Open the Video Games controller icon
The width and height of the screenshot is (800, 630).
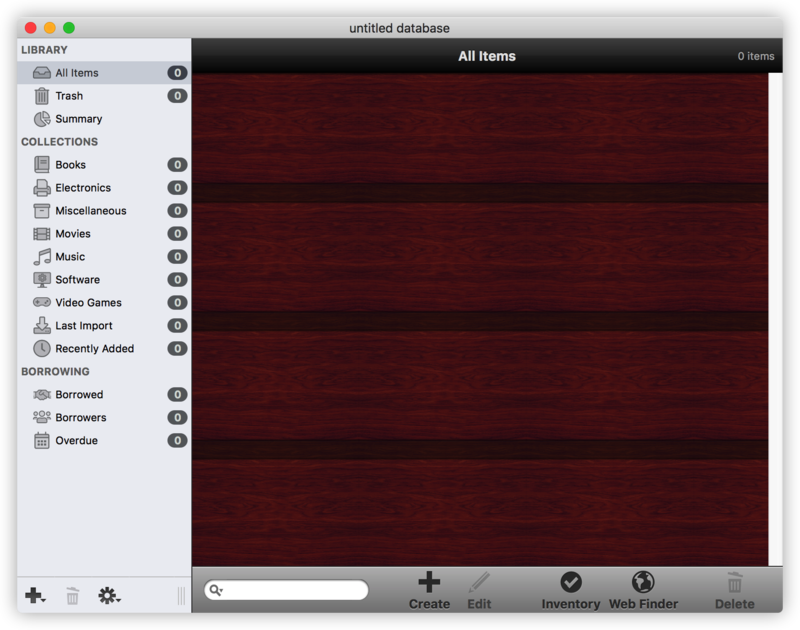point(42,303)
